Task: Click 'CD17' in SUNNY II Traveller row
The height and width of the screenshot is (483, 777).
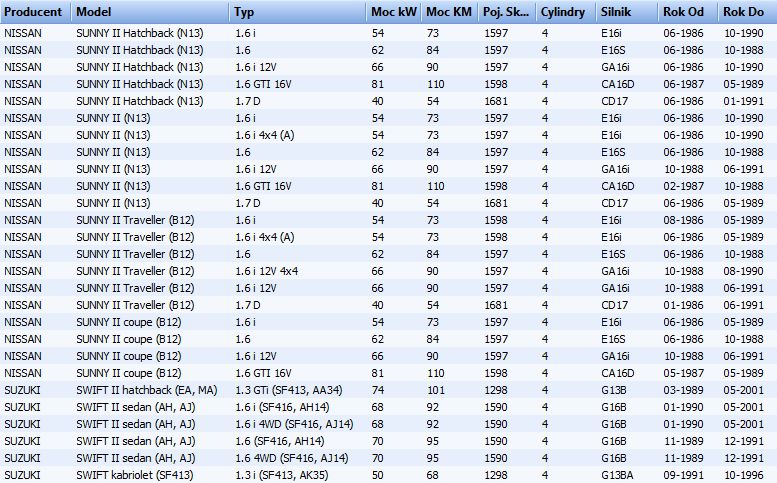Action: point(614,305)
